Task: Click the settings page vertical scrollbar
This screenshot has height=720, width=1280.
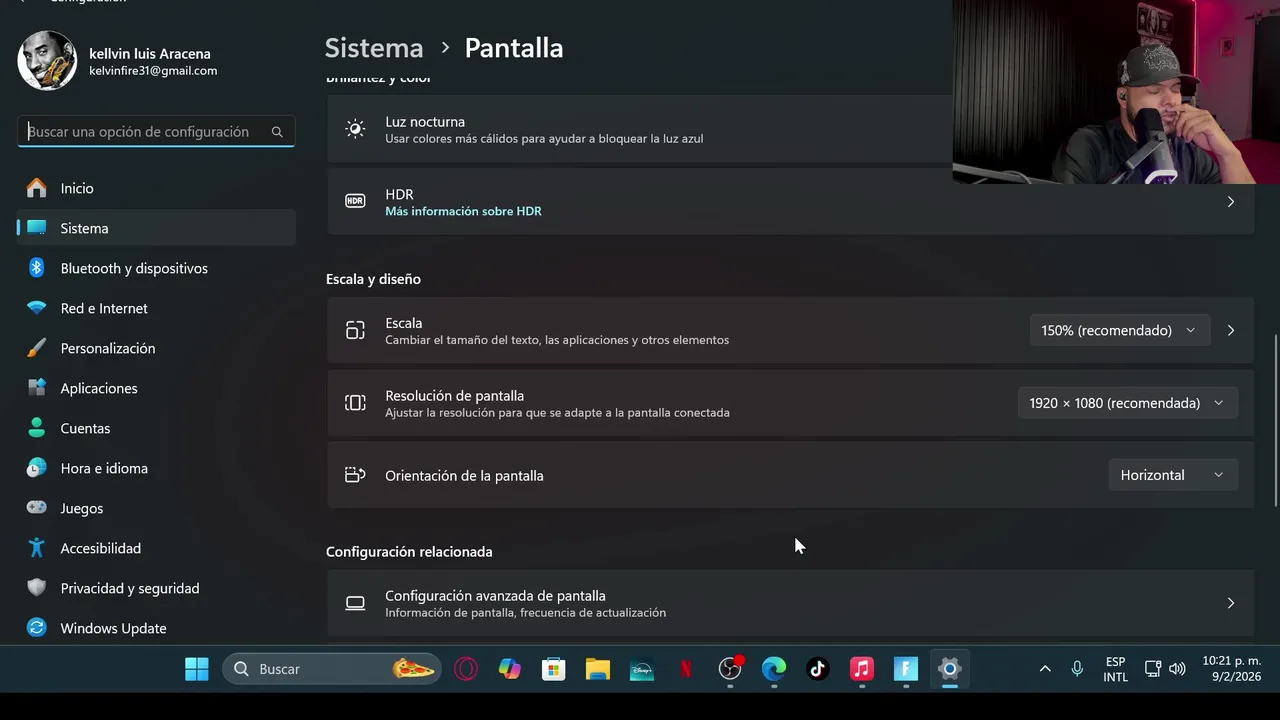Action: tap(1275, 420)
